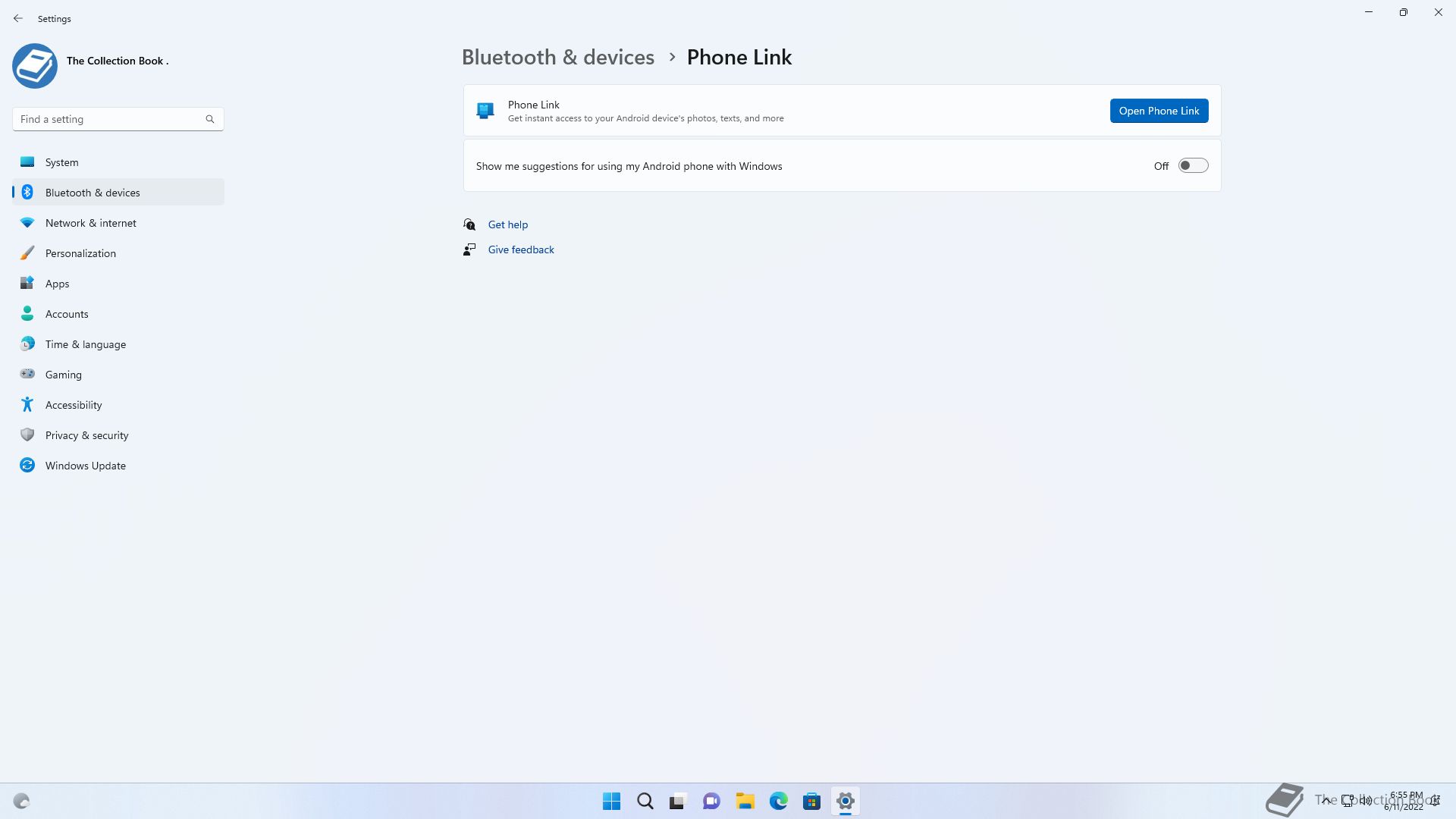Toggle Android phone suggestions switch
Image resolution: width=1456 pixels, height=819 pixels.
1192,166
